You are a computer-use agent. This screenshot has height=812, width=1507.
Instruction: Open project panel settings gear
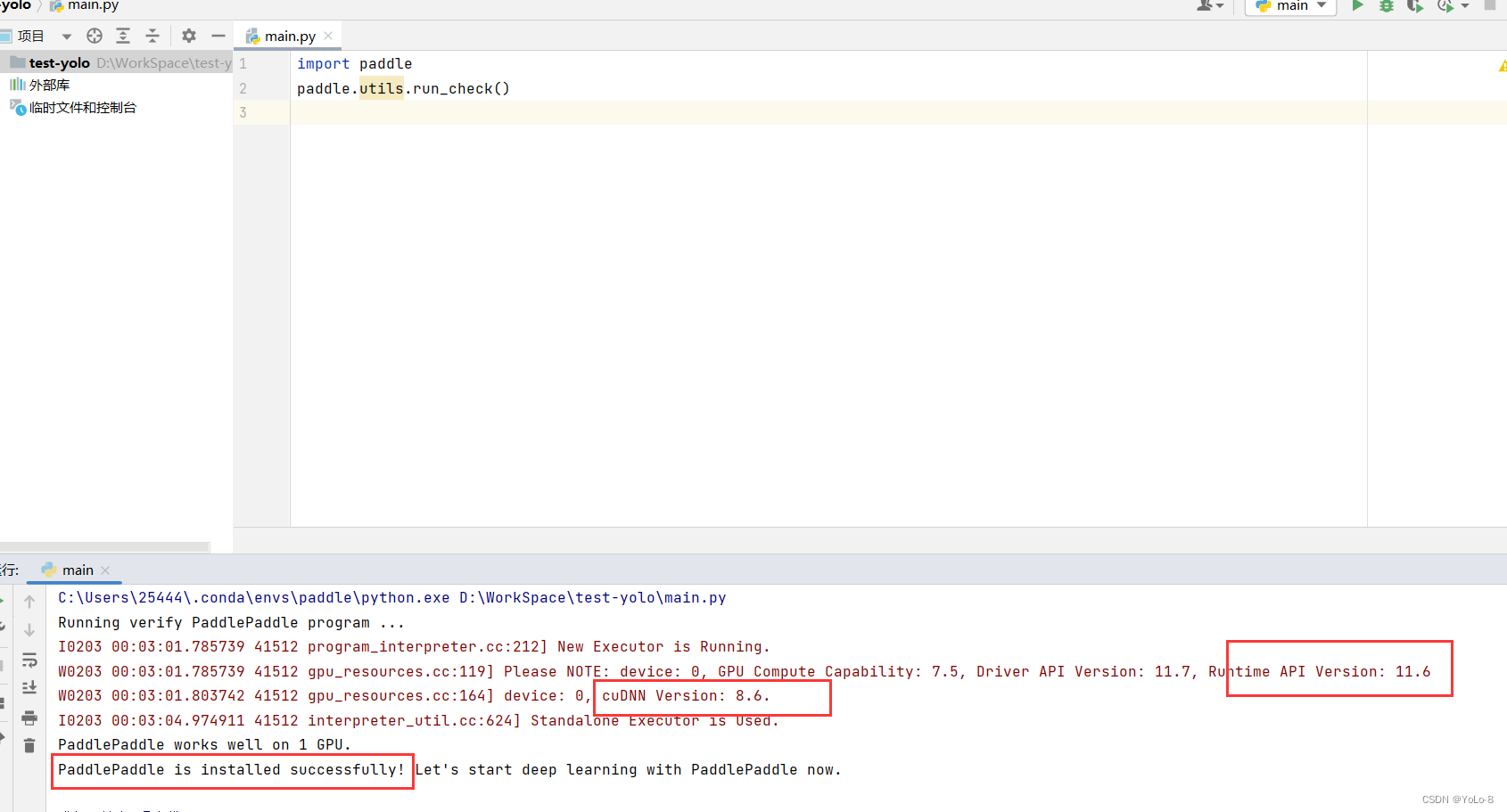189,36
